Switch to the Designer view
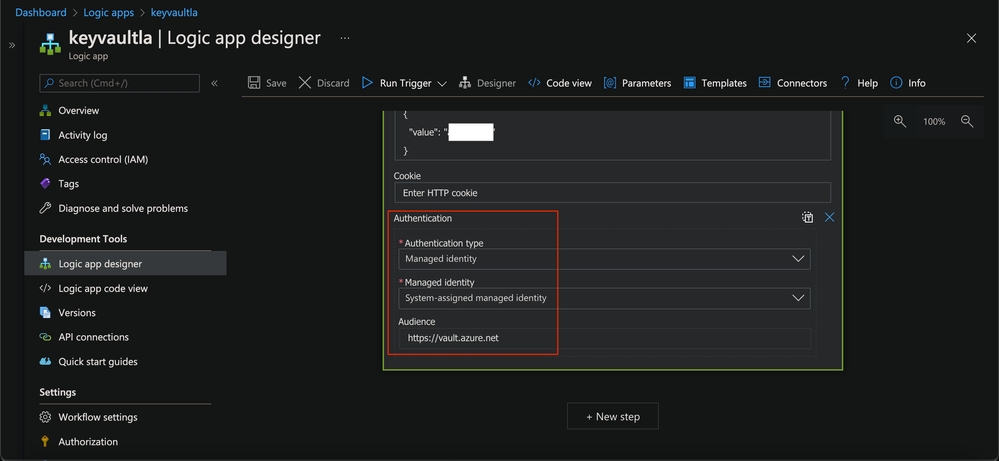 (487, 83)
